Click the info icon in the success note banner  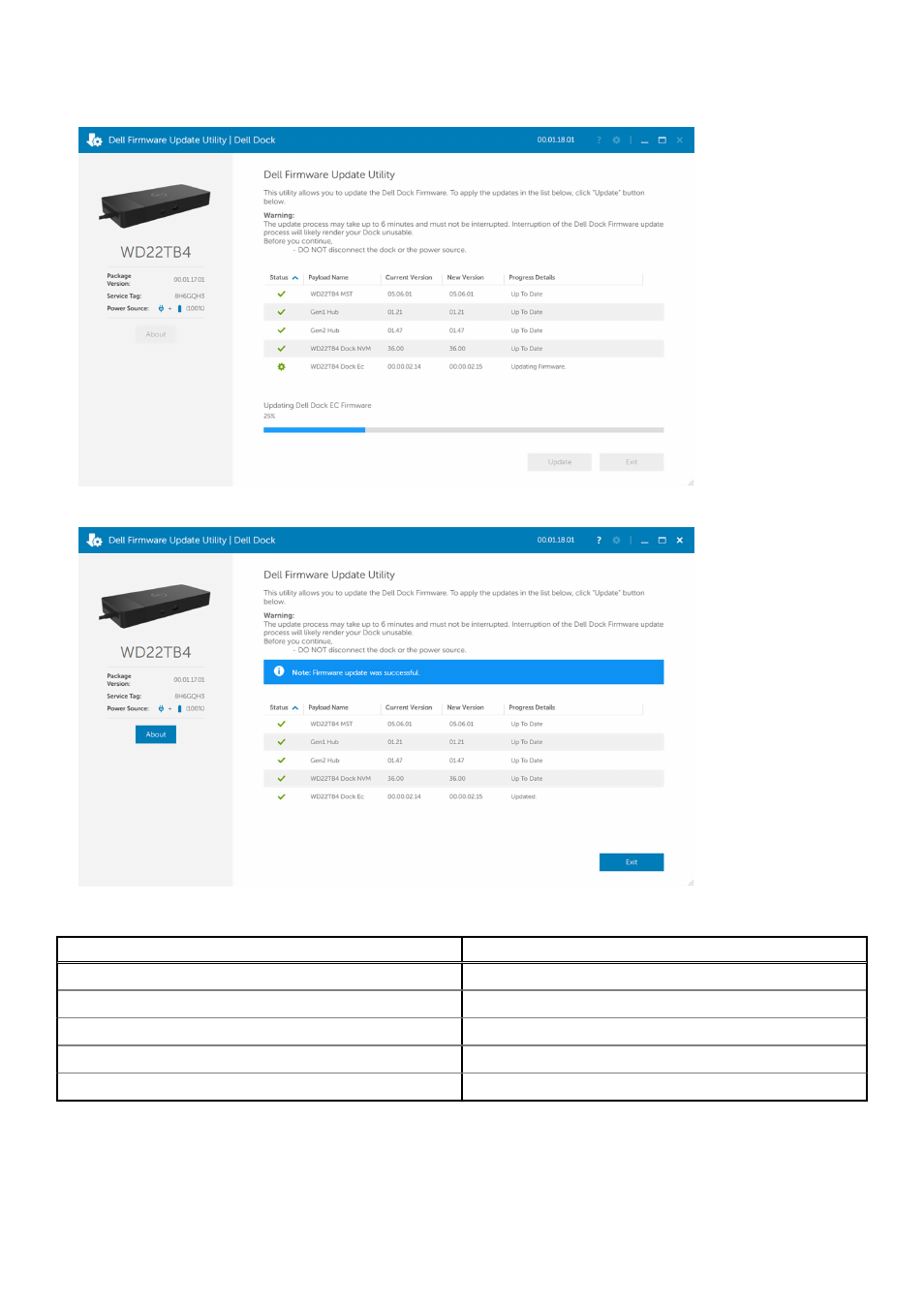pyautogui.click(x=279, y=671)
